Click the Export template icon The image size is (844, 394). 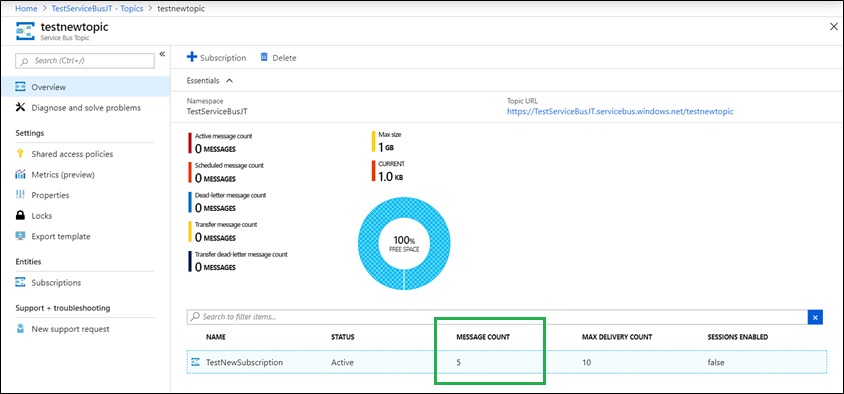21,236
